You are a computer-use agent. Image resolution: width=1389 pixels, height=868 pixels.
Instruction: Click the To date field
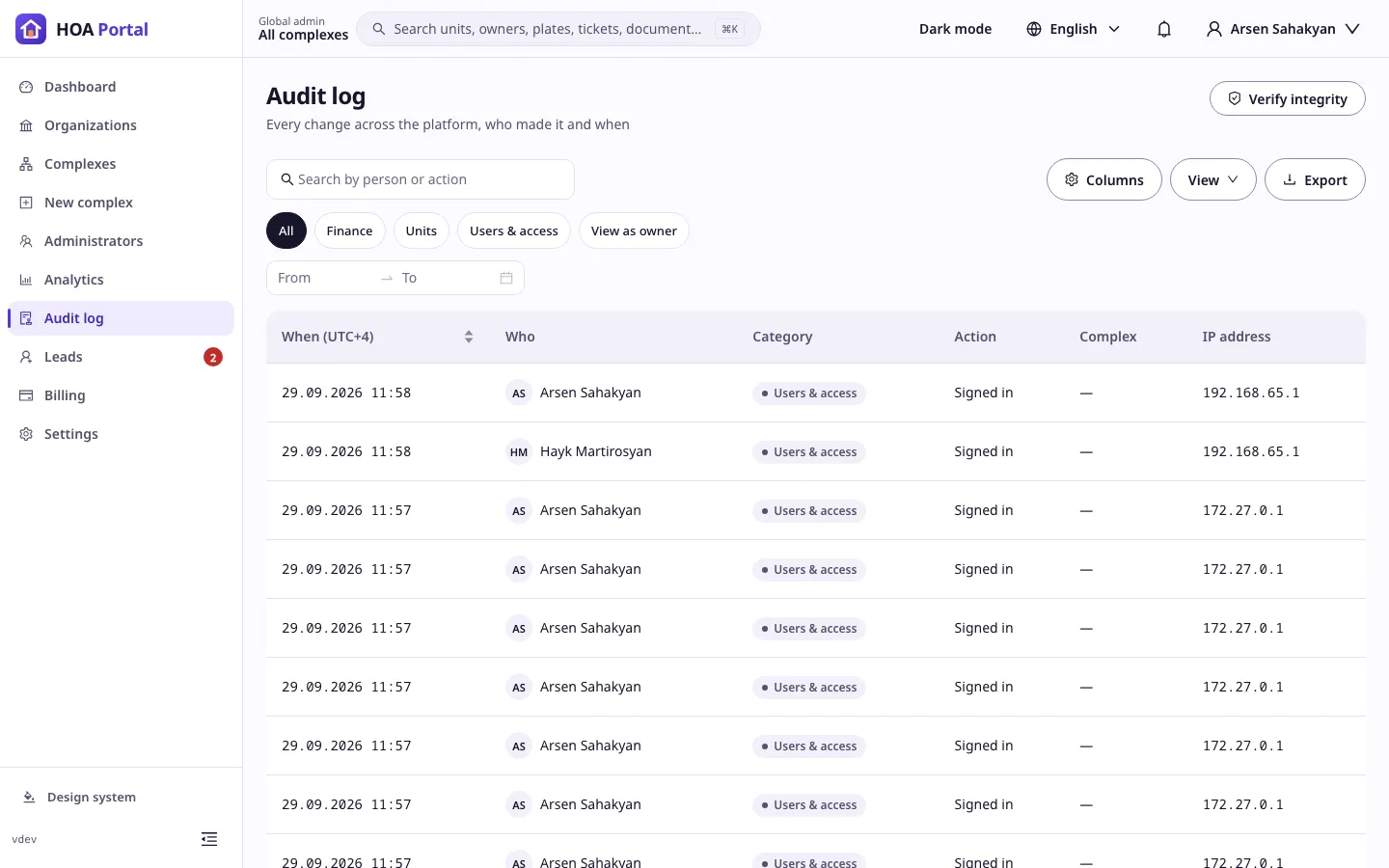[x=444, y=278]
